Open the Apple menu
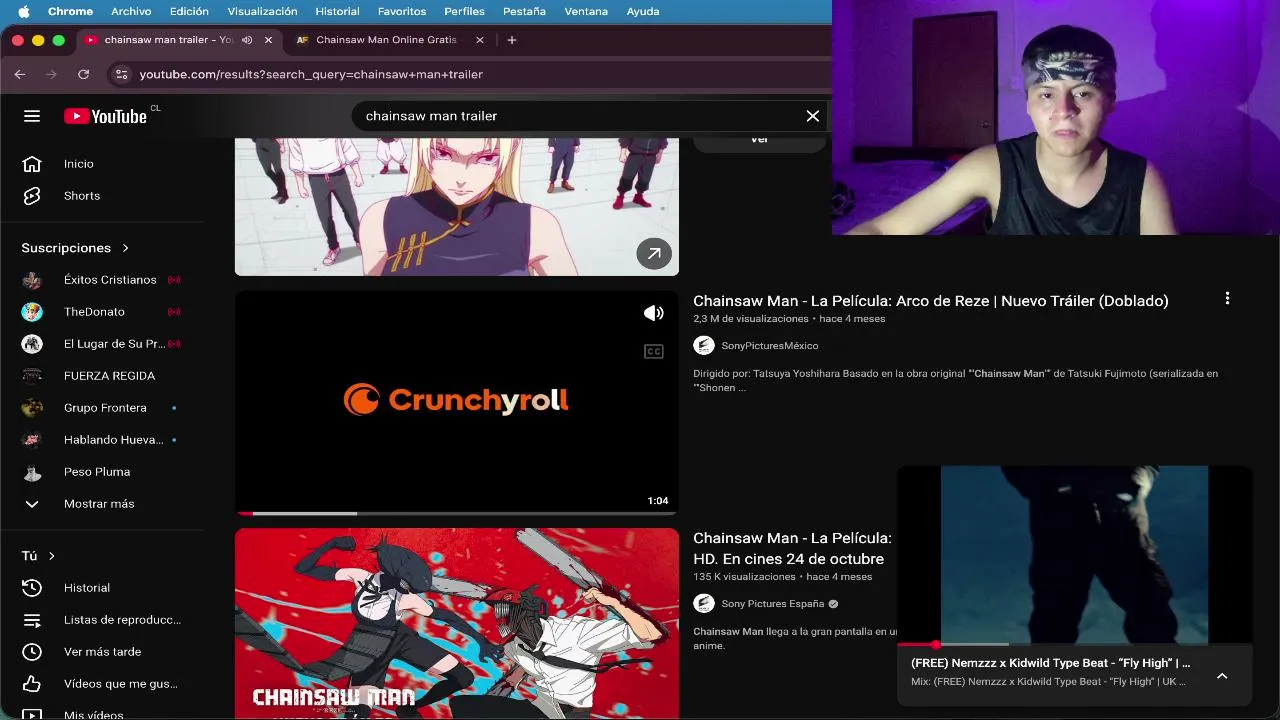The height and width of the screenshot is (720, 1280). pyautogui.click(x=23, y=11)
